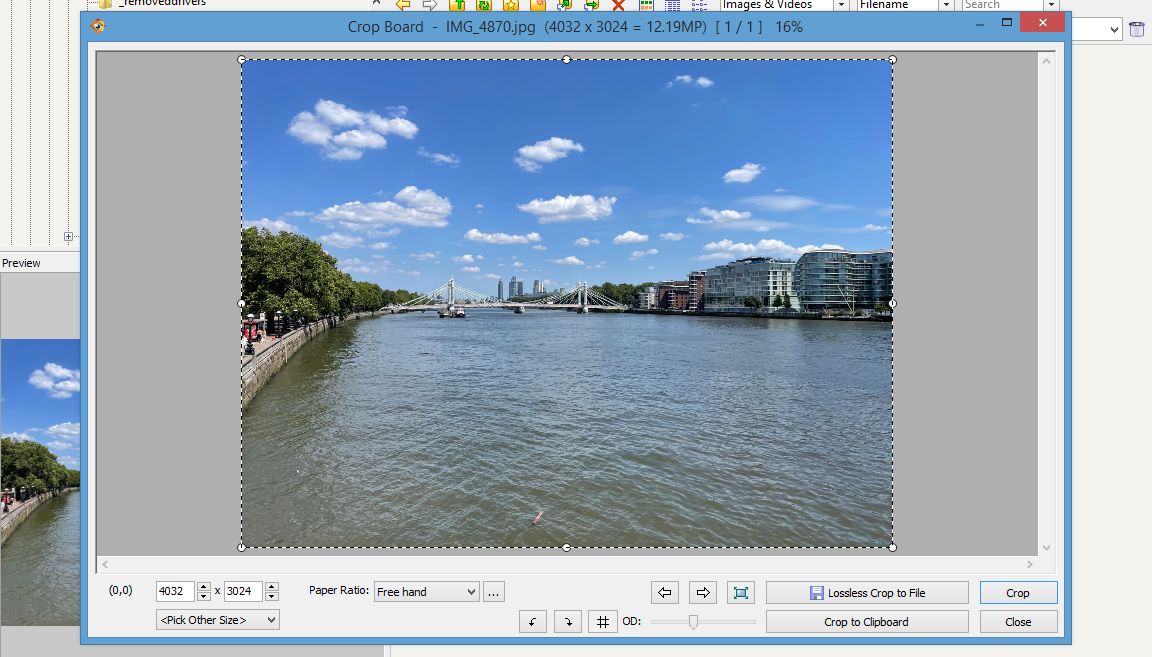The image size is (1152, 657).
Task: Click the bottom-right crop handle
Action: pyautogui.click(x=893, y=548)
